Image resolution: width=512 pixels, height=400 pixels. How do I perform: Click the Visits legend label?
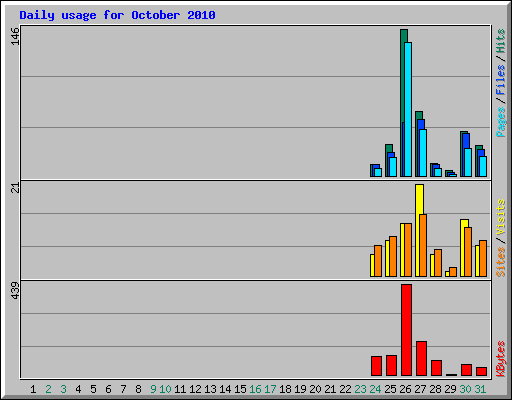coord(500,217)
